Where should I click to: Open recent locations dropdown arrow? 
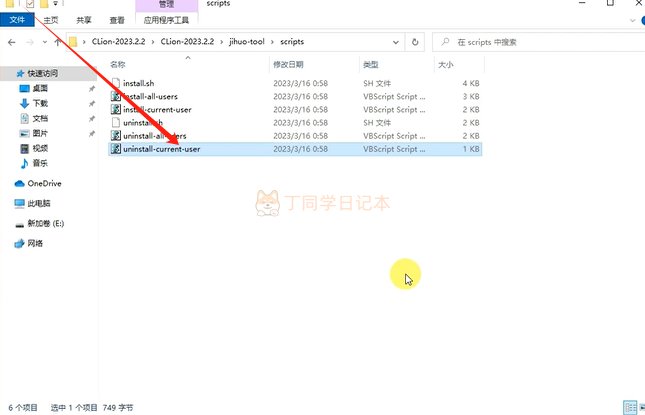44,42
